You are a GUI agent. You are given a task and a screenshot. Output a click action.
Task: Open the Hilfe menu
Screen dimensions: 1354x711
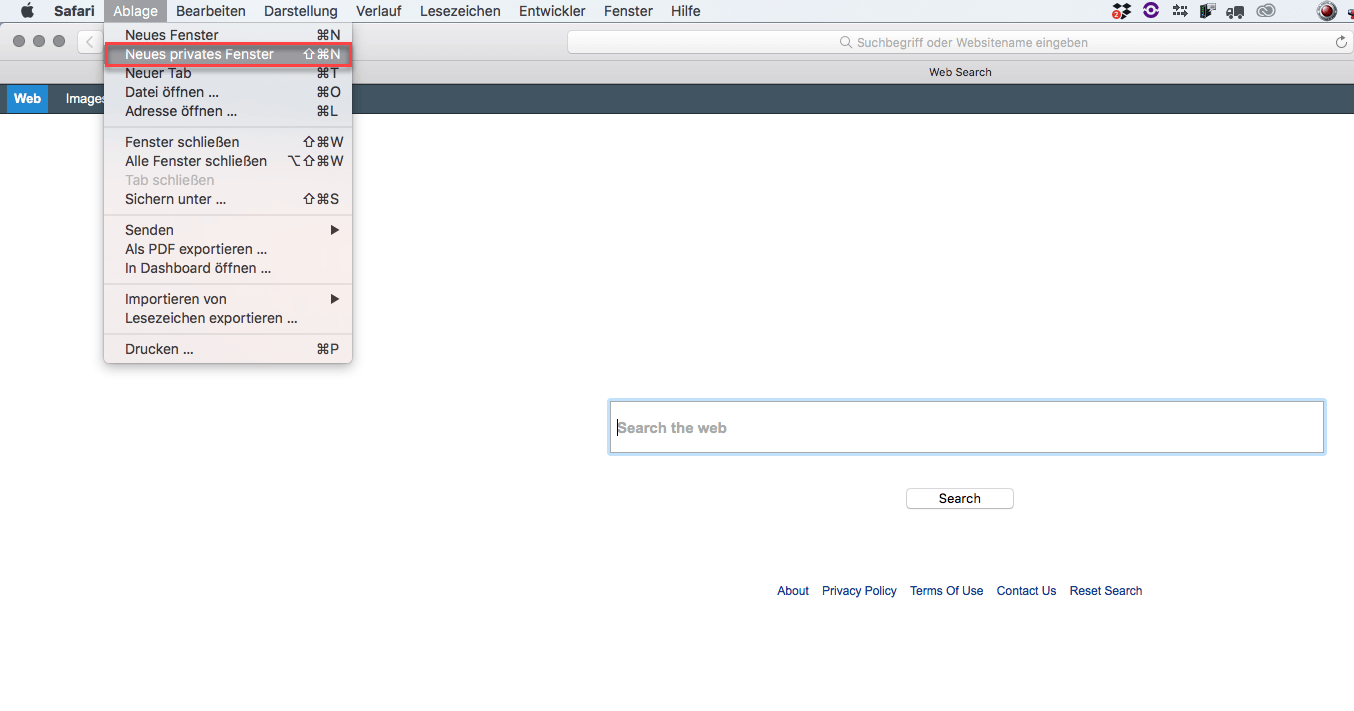686,11
